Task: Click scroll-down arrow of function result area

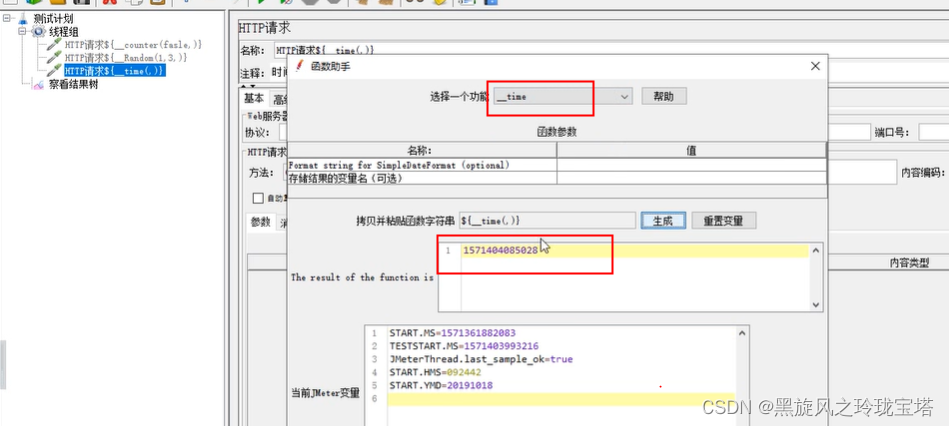Action: click(816, 305)
